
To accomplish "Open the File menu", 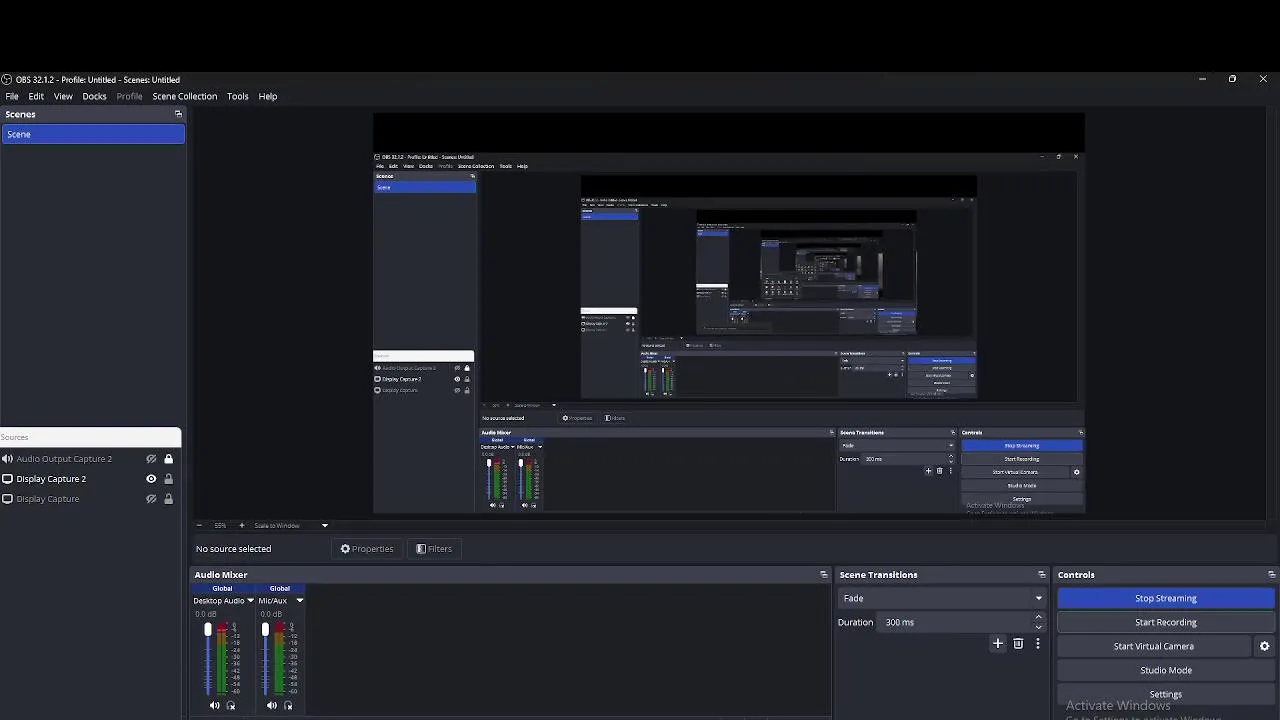I will tap(12, 96).
